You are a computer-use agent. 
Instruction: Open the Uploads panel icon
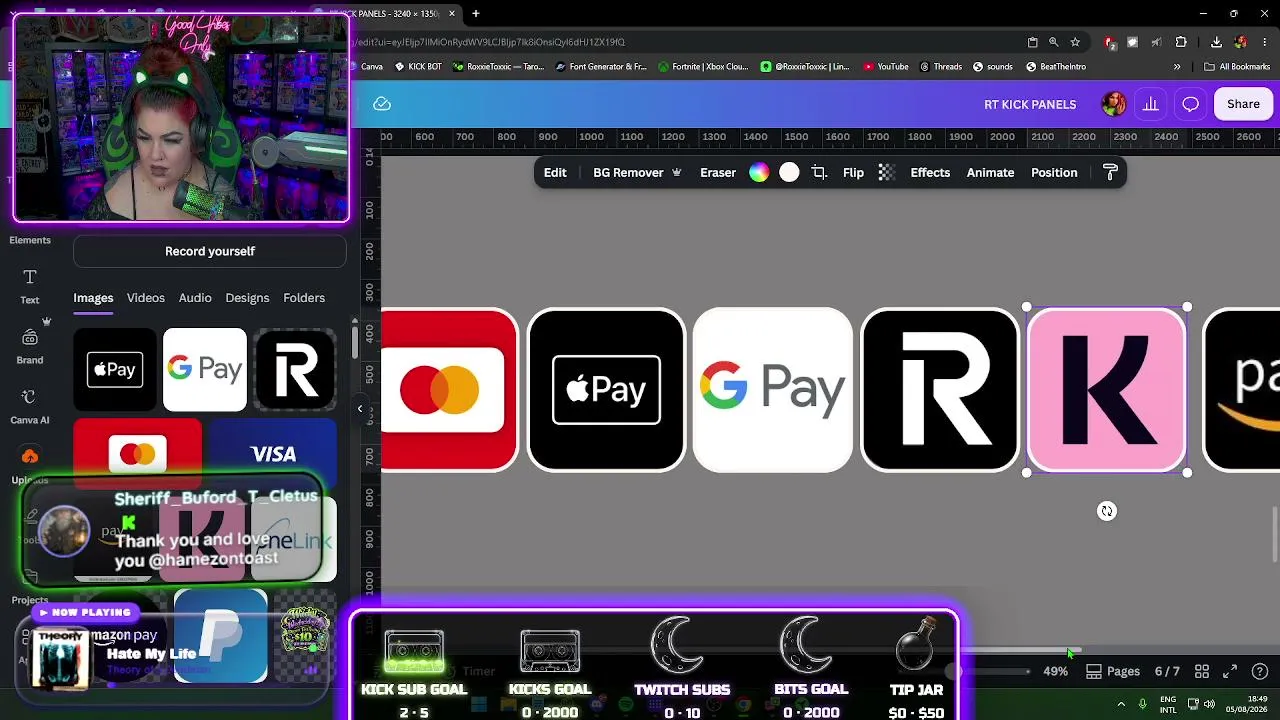30,457
